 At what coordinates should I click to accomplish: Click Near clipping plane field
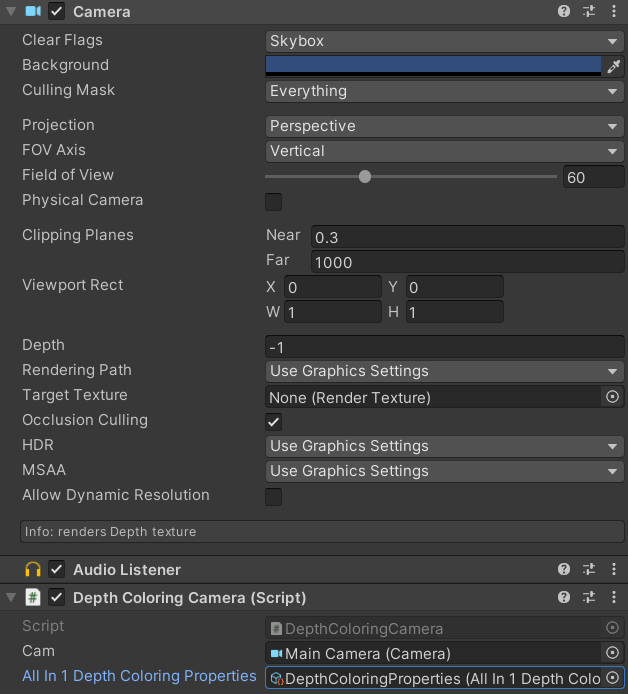click(x=468, y=237)
